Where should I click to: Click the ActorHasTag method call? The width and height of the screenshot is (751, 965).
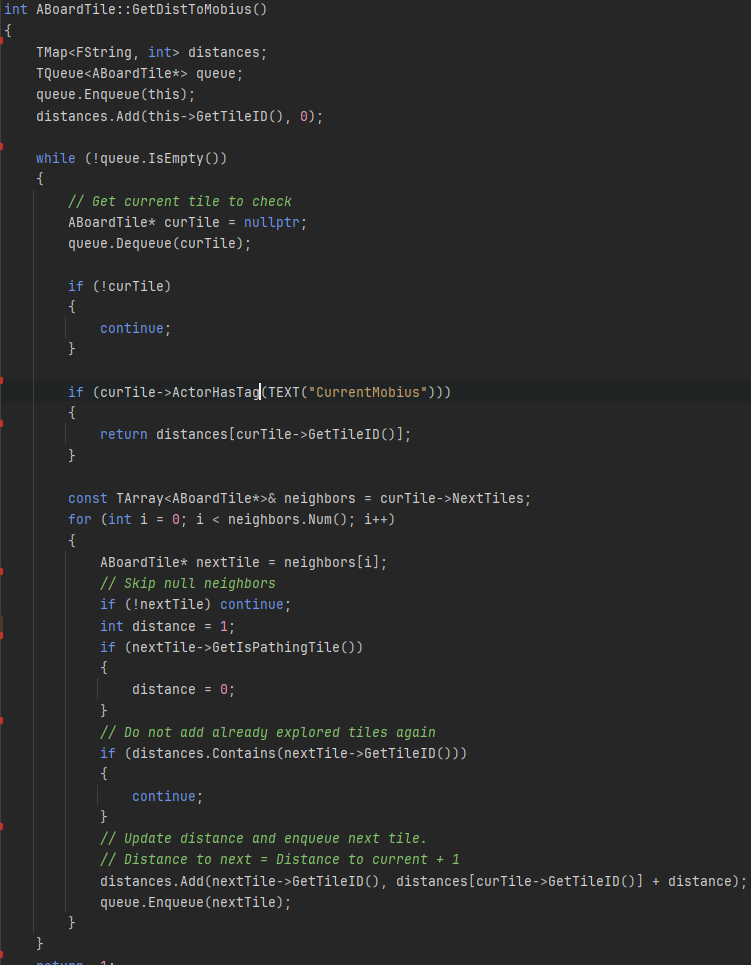pyautogui.click(x=216, y=393)
